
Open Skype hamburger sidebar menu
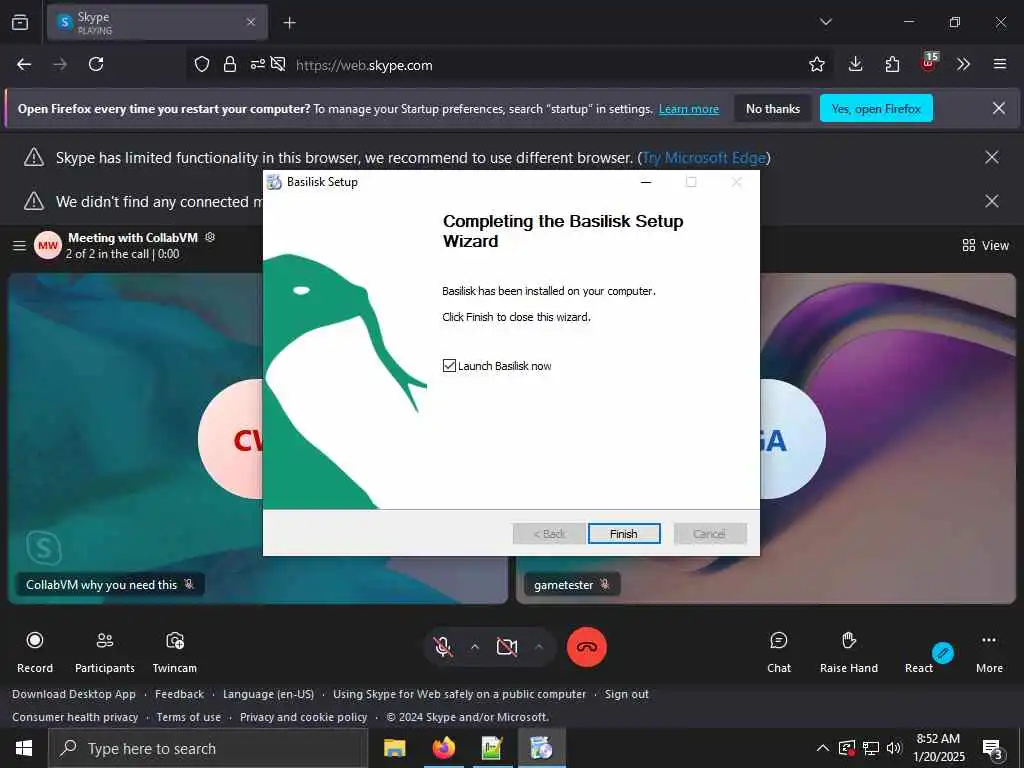[x=20, y=246]
